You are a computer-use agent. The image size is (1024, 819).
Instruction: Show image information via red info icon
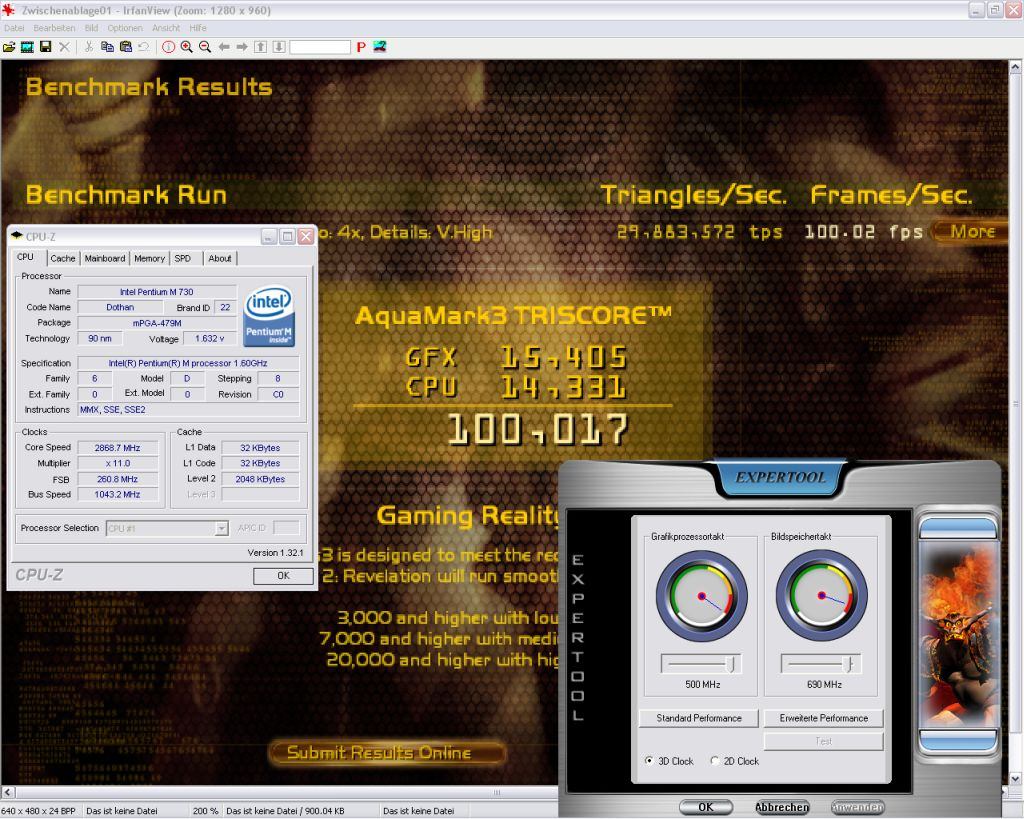(168, 46)
